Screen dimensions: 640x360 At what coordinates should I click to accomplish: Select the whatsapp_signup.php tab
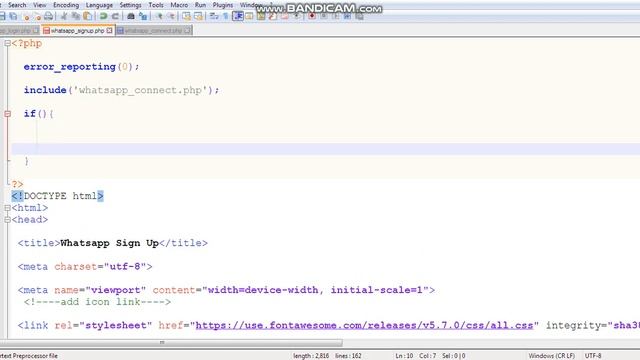pos(78,31)
